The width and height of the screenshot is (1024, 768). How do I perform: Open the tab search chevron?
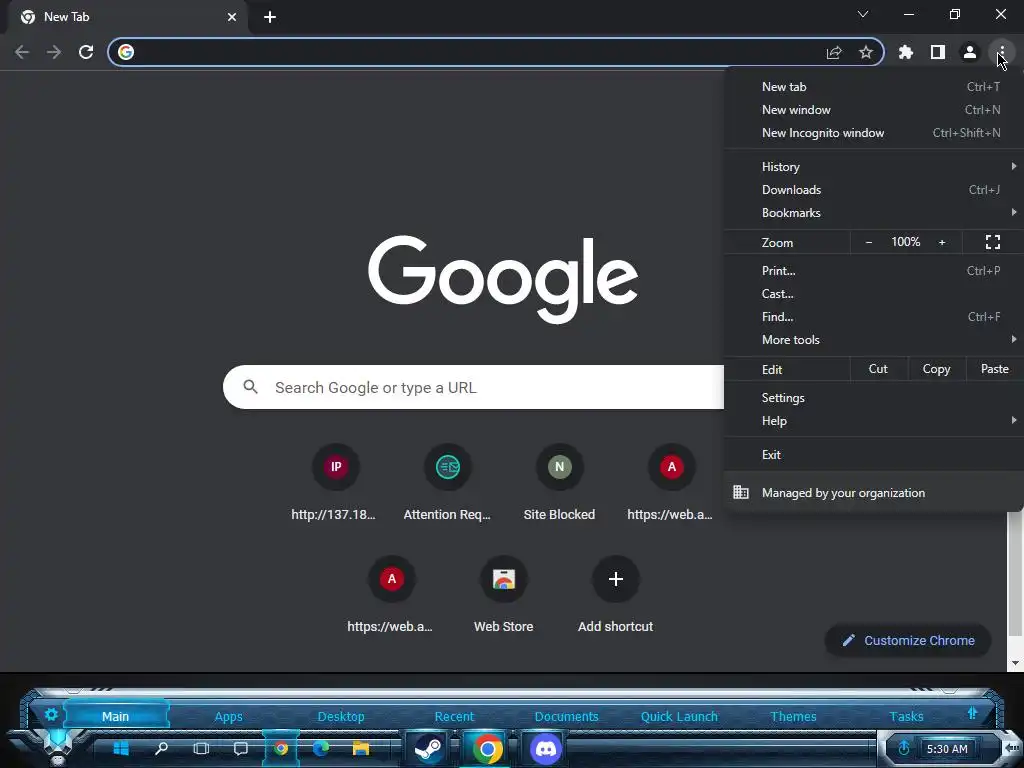click(x=863, y=14)
